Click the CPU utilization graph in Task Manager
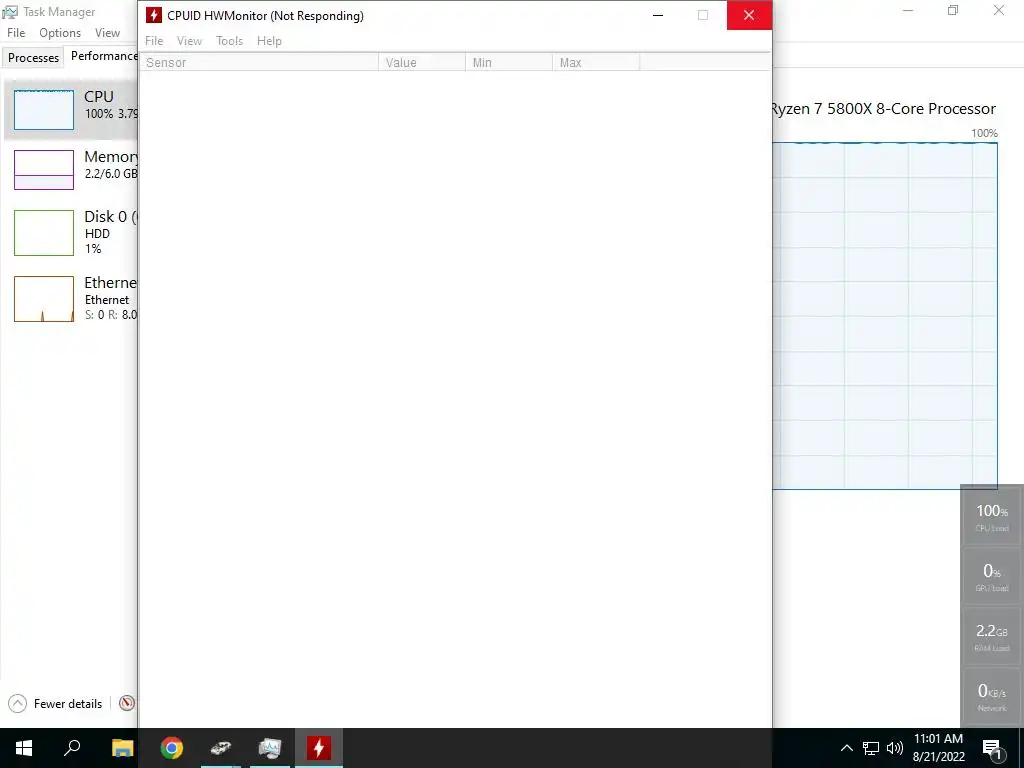 click(884, 315)
